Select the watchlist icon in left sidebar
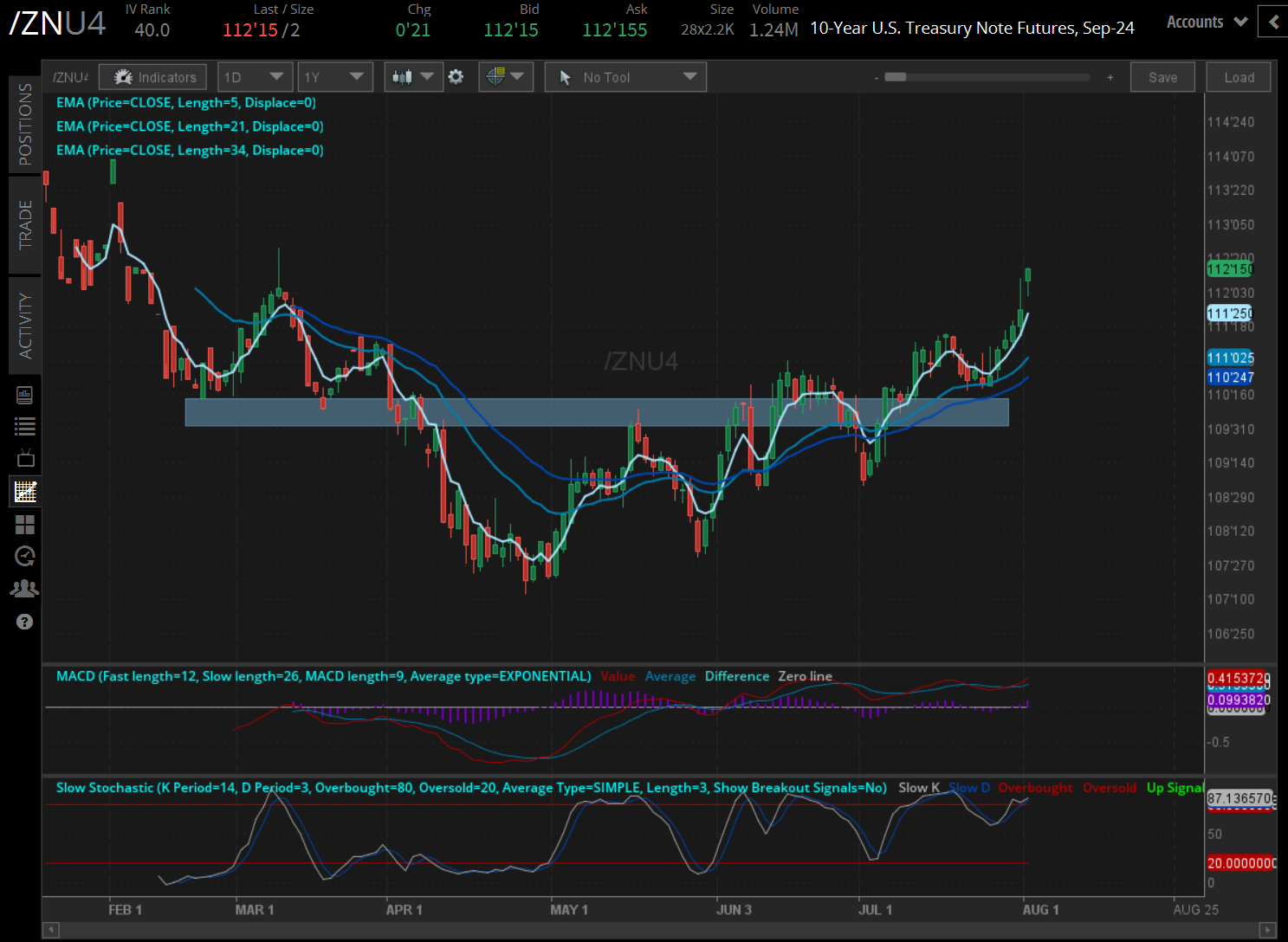The width and height of the screenshot is (1288, 942). pos(24,426)
